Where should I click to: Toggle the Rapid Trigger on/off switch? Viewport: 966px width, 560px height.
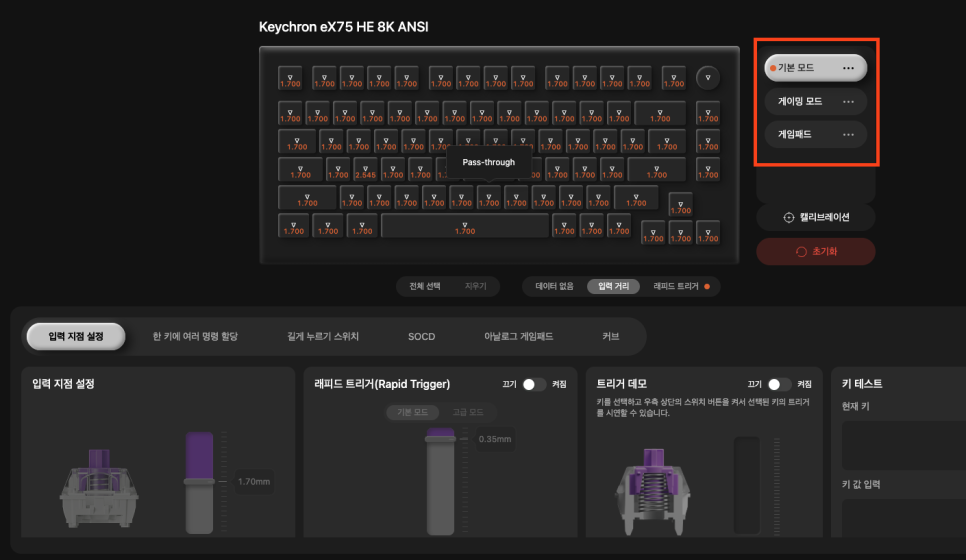(534, 384)
